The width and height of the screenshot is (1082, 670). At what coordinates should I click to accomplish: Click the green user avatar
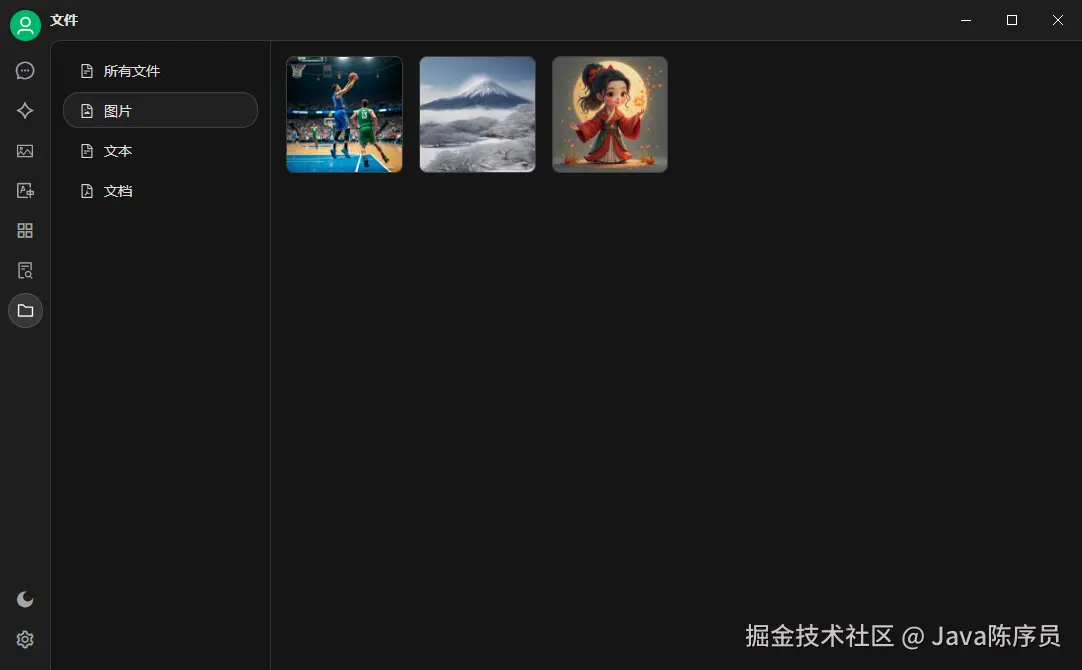[x=26, y=26]
